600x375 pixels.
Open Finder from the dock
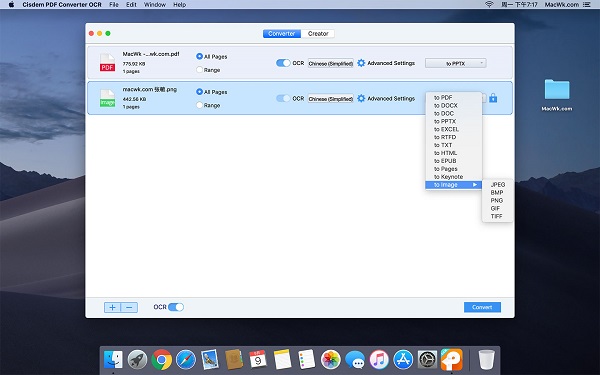click(113, 360)
